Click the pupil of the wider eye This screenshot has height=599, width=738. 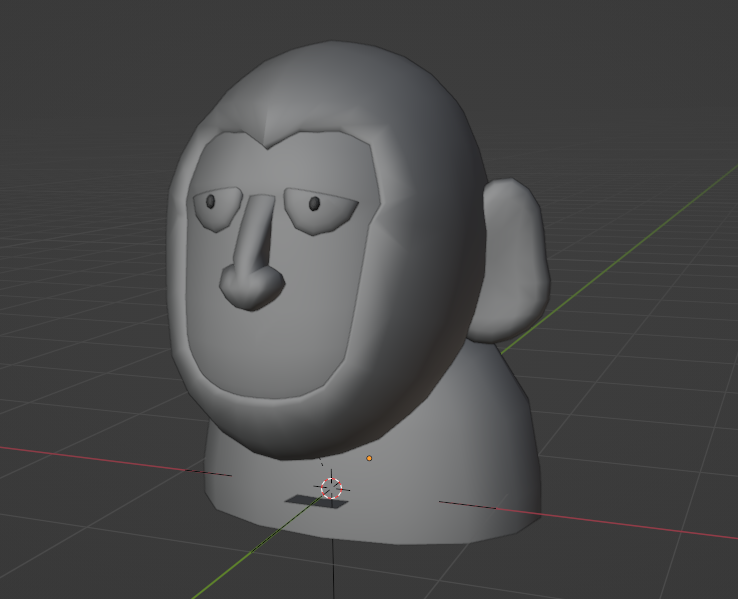pos(314,204)
